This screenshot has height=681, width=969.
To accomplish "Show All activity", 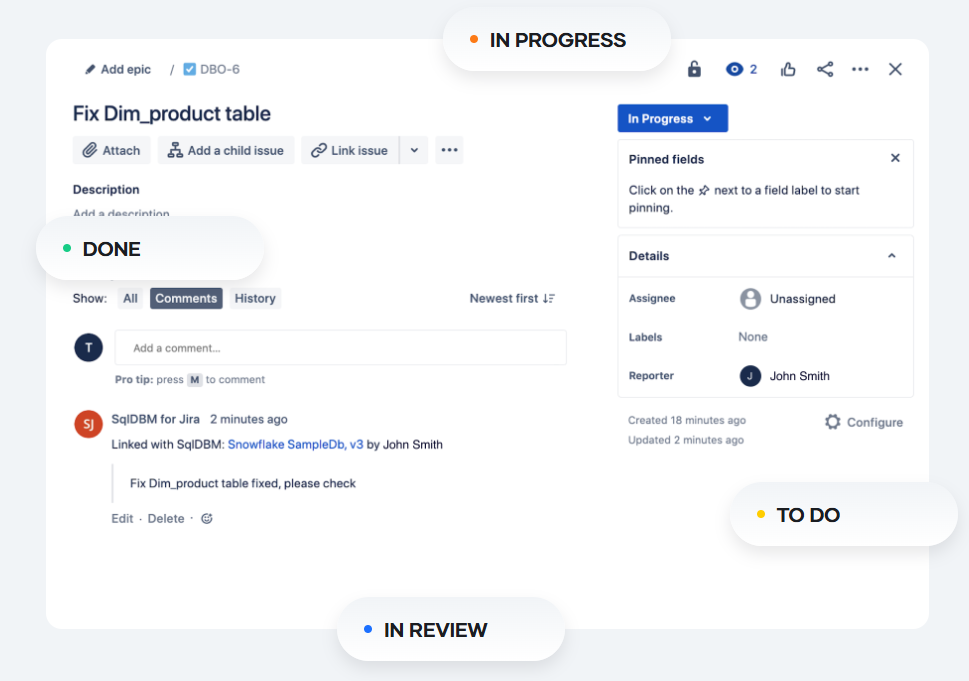I will coord(130,298).
